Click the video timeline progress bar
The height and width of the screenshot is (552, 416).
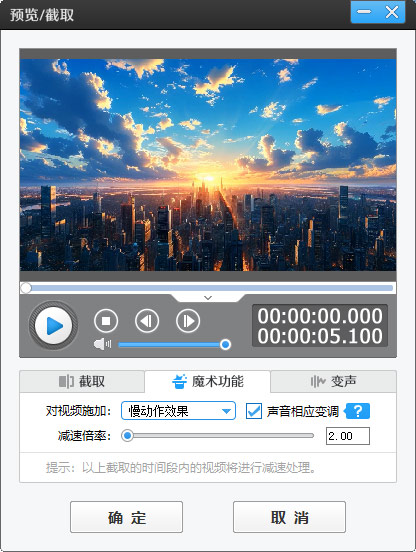tap(208, 288)
